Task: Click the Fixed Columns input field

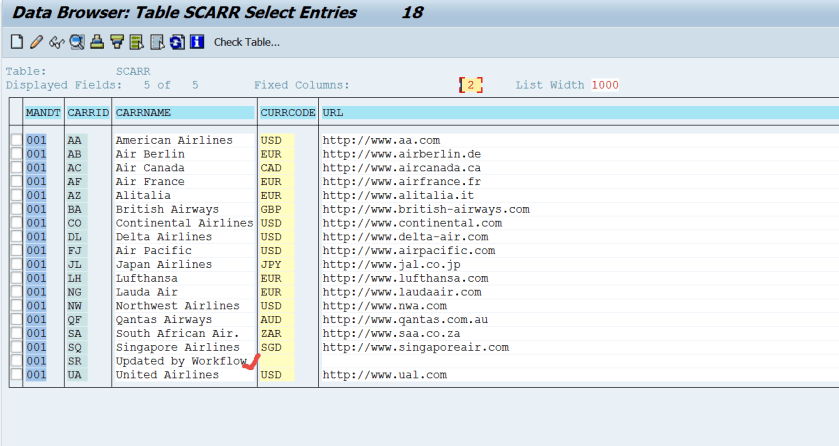Action: (x=471, y=85)
